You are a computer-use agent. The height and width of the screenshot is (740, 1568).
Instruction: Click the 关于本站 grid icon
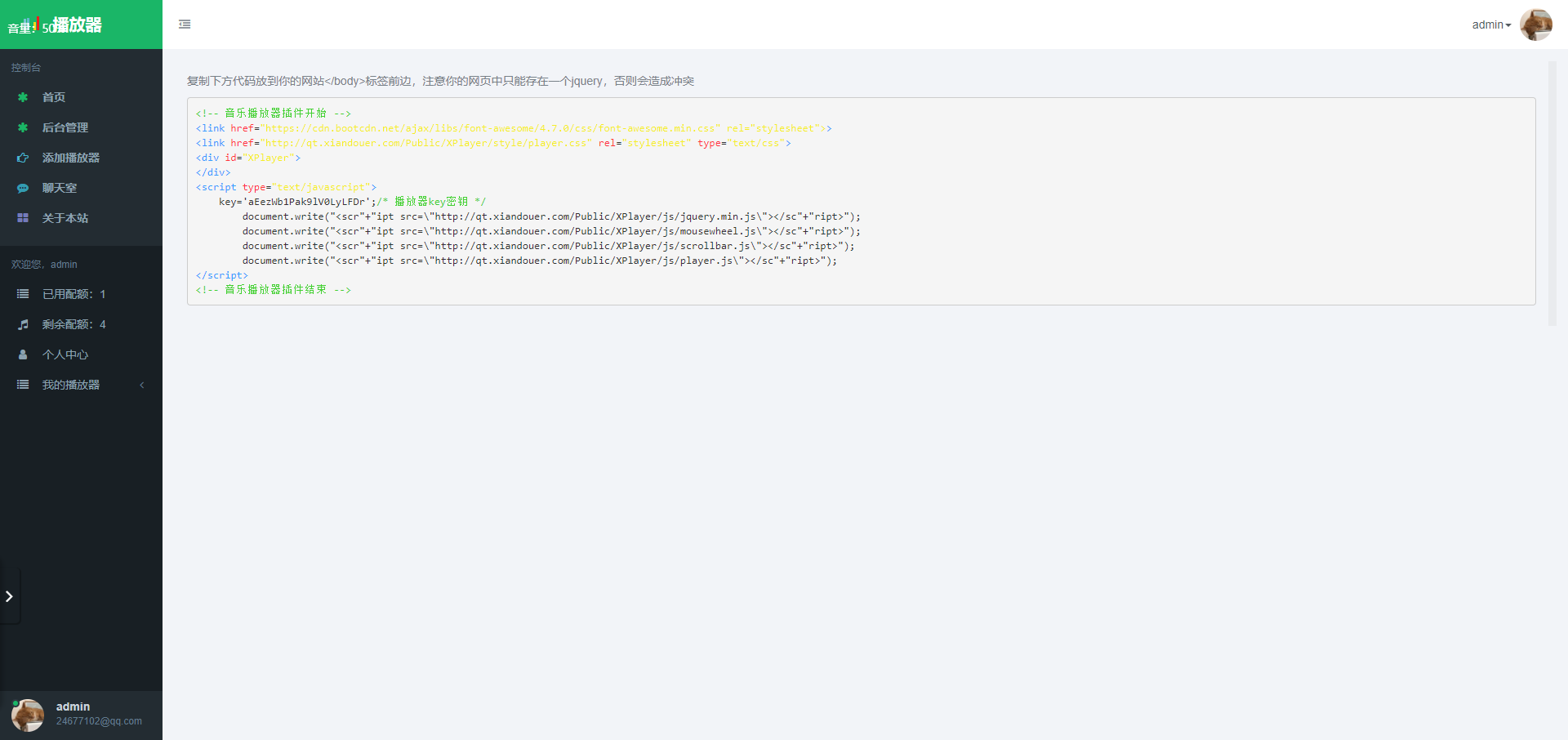tap(23, 218)
